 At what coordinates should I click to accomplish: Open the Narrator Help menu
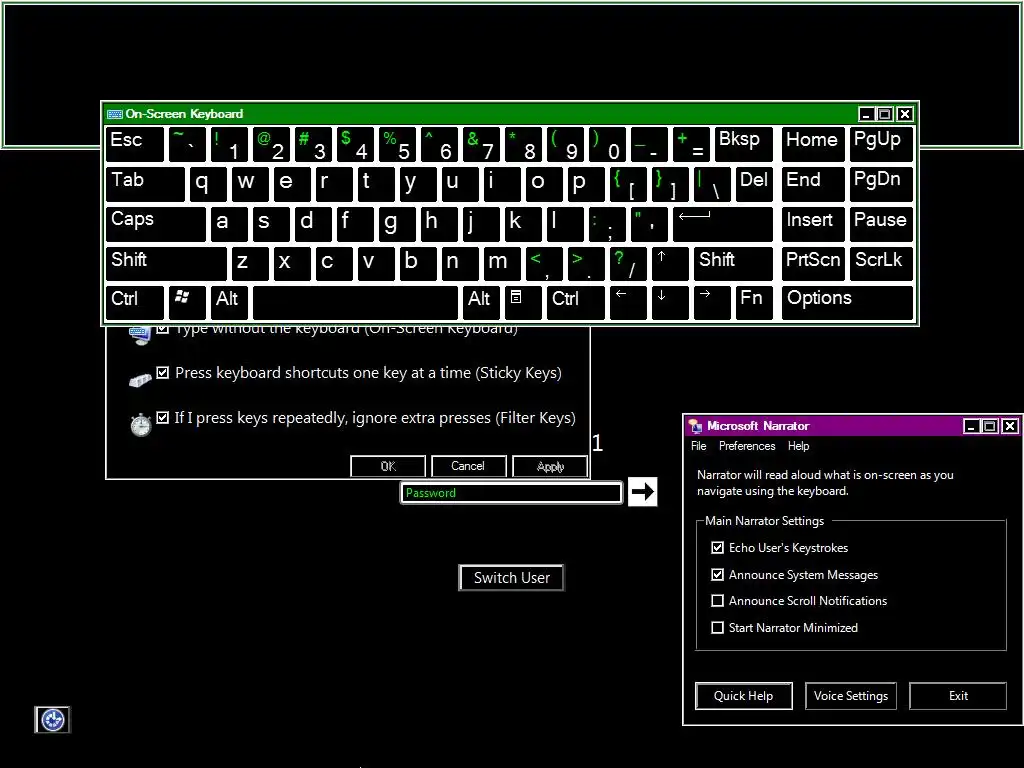(x=798, y=446)
